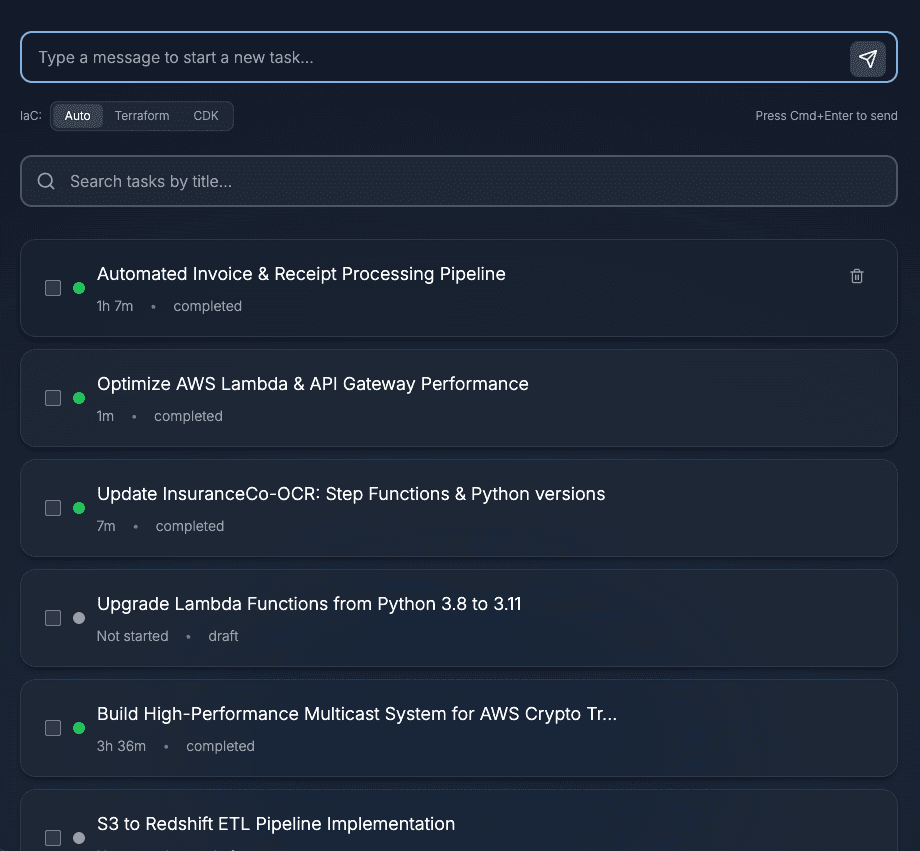This screenshot has height=851, width=920.
Task: Click the green status dot on Multicast System task
Action: pyautogui.click(x=79, y=728)
